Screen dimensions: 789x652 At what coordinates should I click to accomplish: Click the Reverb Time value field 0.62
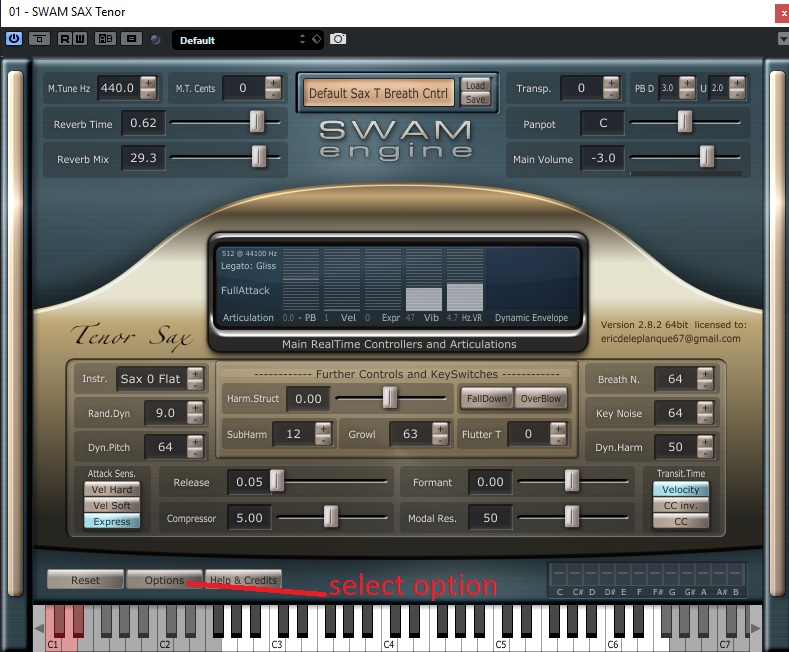pos(143,123)
